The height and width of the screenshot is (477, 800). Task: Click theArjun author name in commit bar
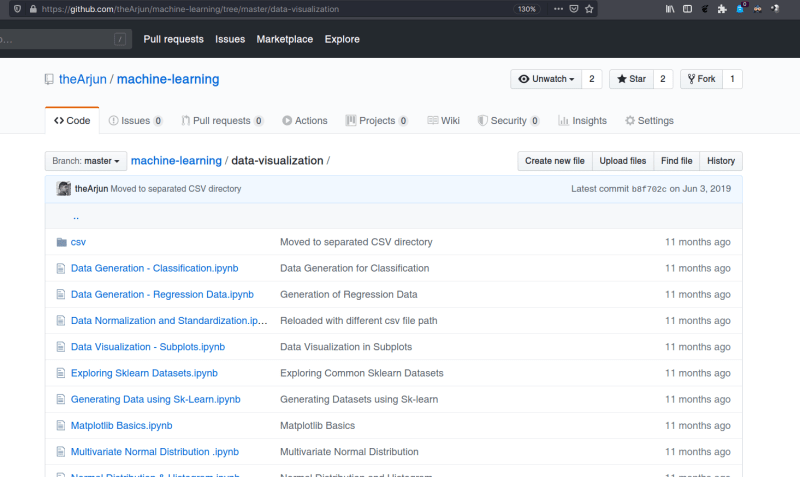point(91,189)
